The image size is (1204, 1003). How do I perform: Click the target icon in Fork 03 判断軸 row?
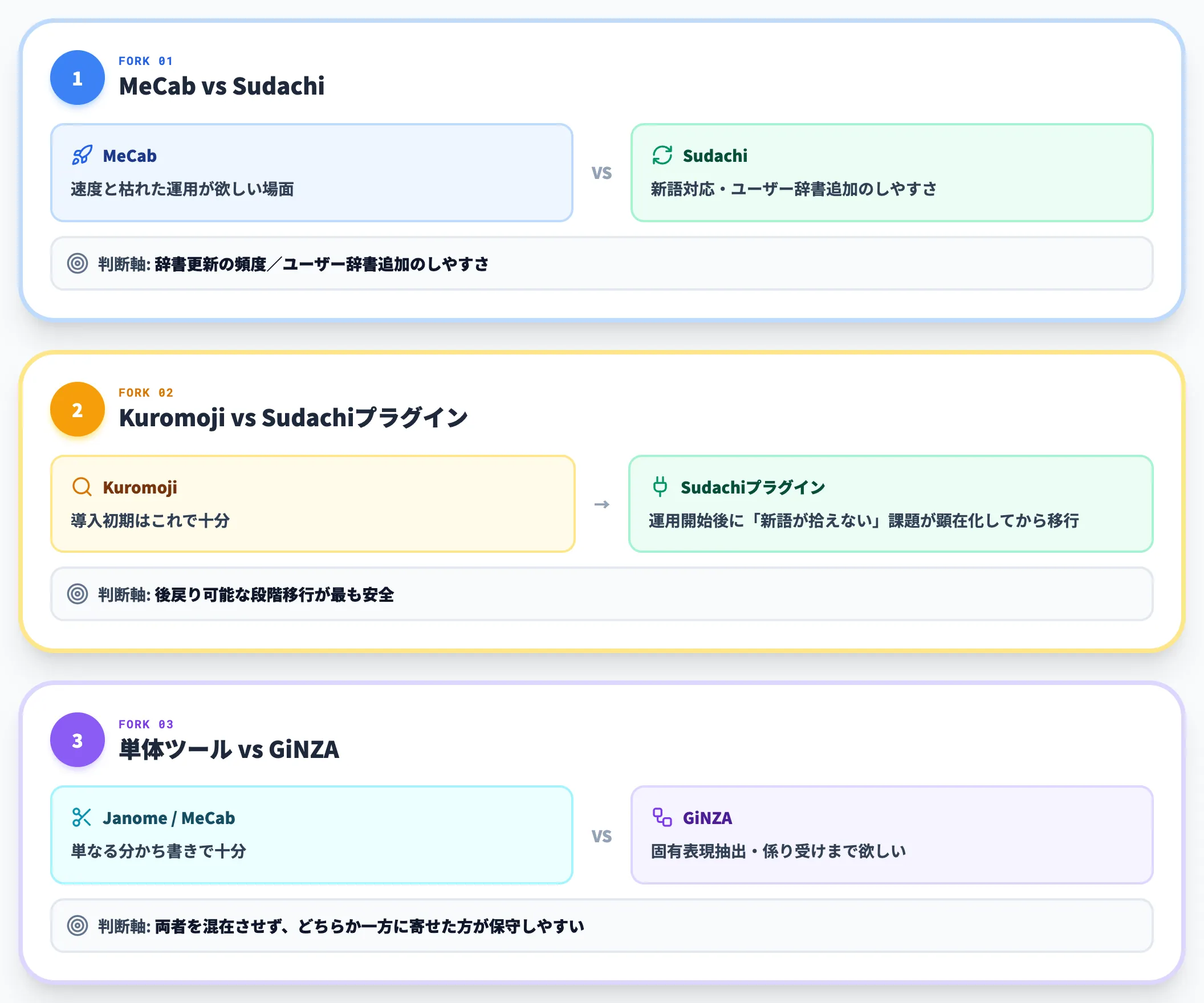(x=78, y=925)
